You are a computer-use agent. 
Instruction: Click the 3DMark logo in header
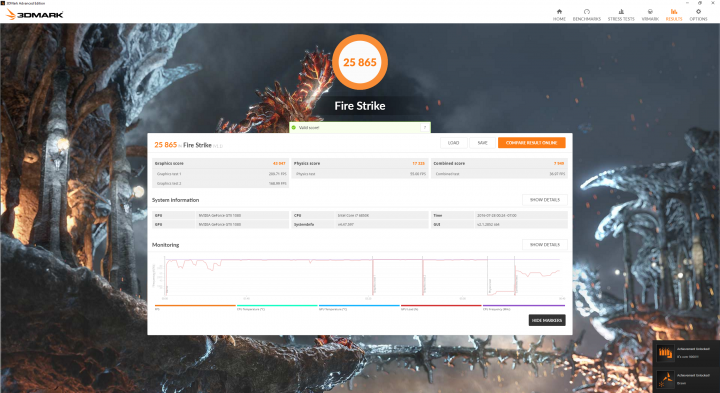35,15
